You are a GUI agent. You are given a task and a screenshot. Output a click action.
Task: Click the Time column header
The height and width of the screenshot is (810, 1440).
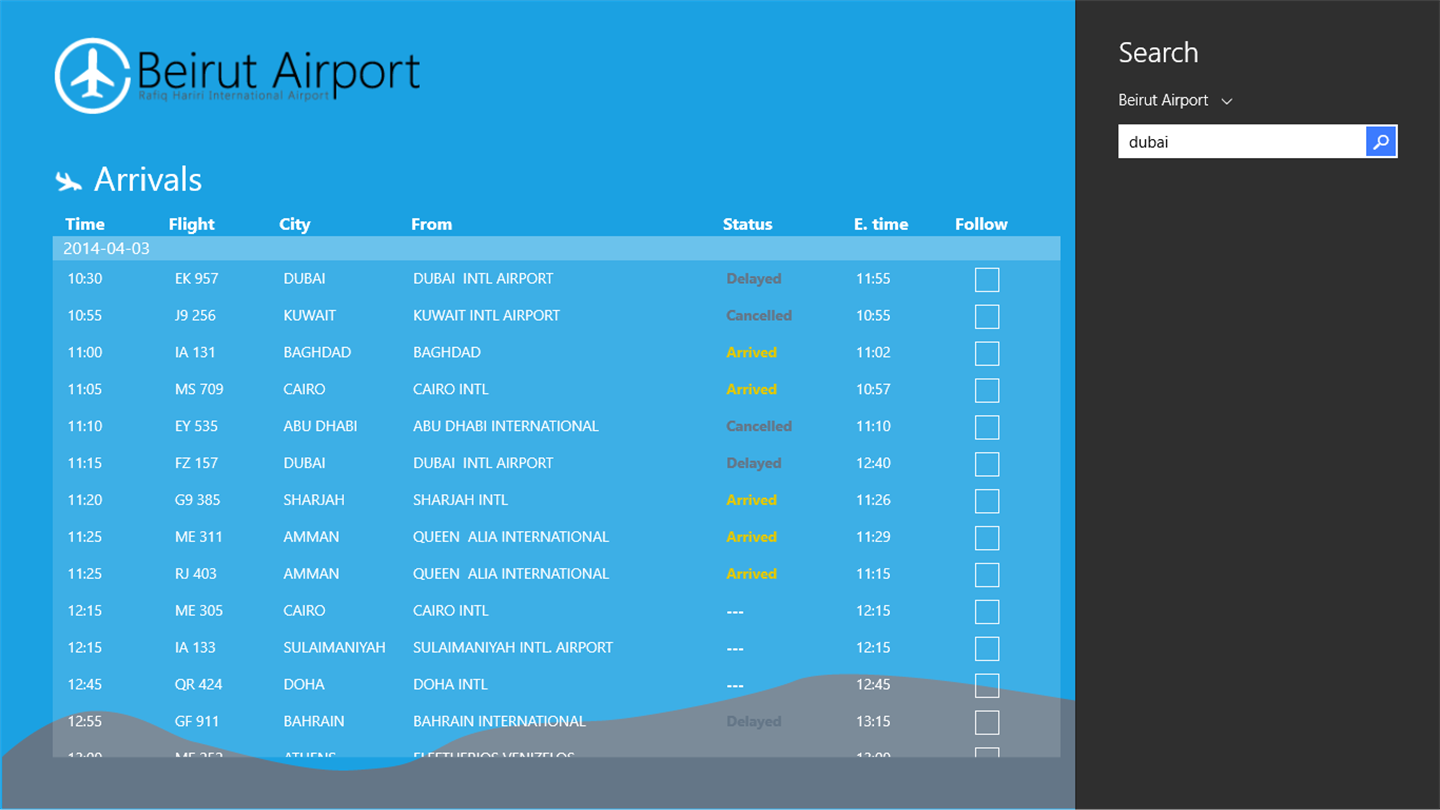pyautogui.click(x=85, y=224)
